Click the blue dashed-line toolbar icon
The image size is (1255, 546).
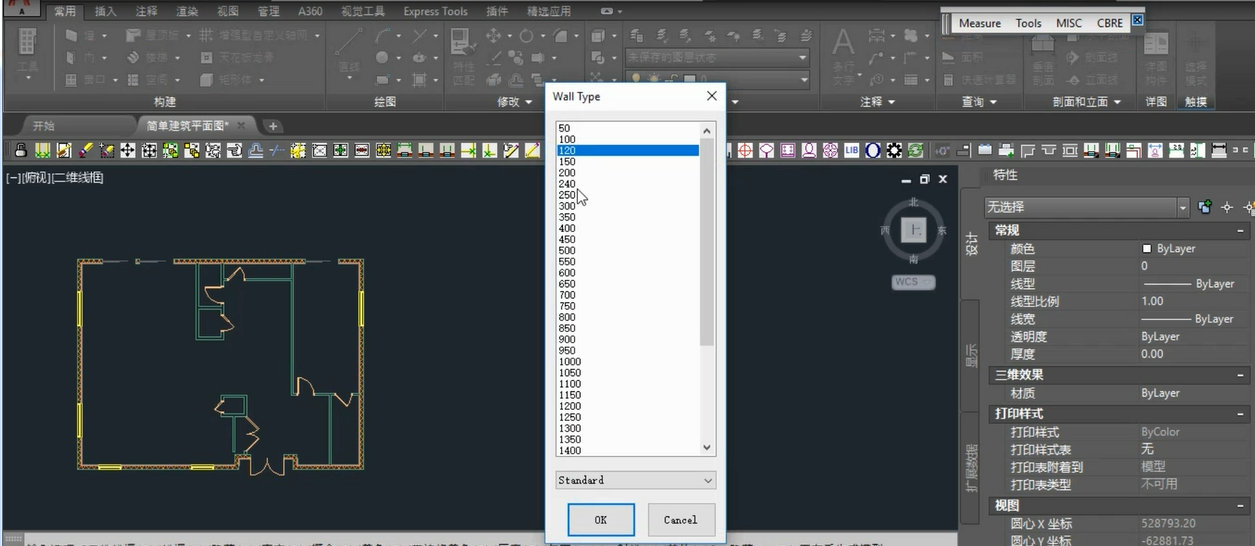[276, 151]
